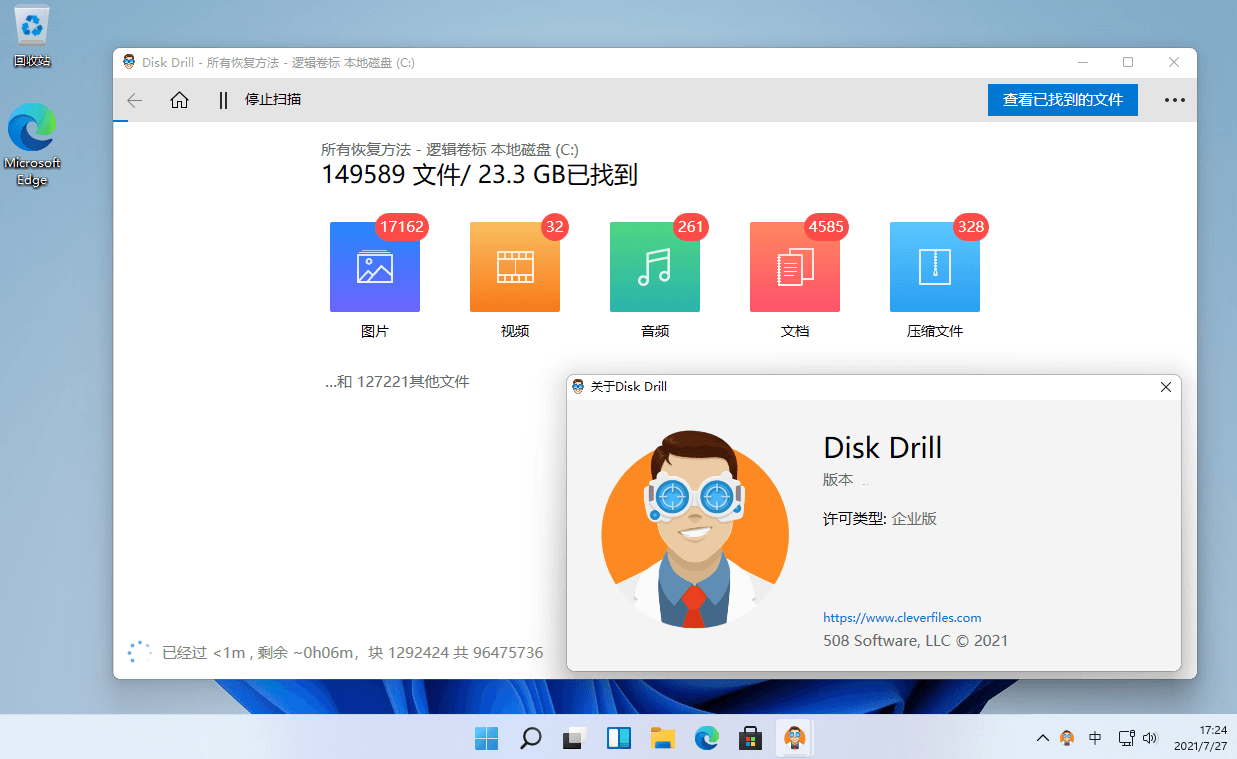The height and width of the screenshot is (759, 1237).
Task: Open the 压缩文件 archives category tile
Action: click(x=935, y=267)
